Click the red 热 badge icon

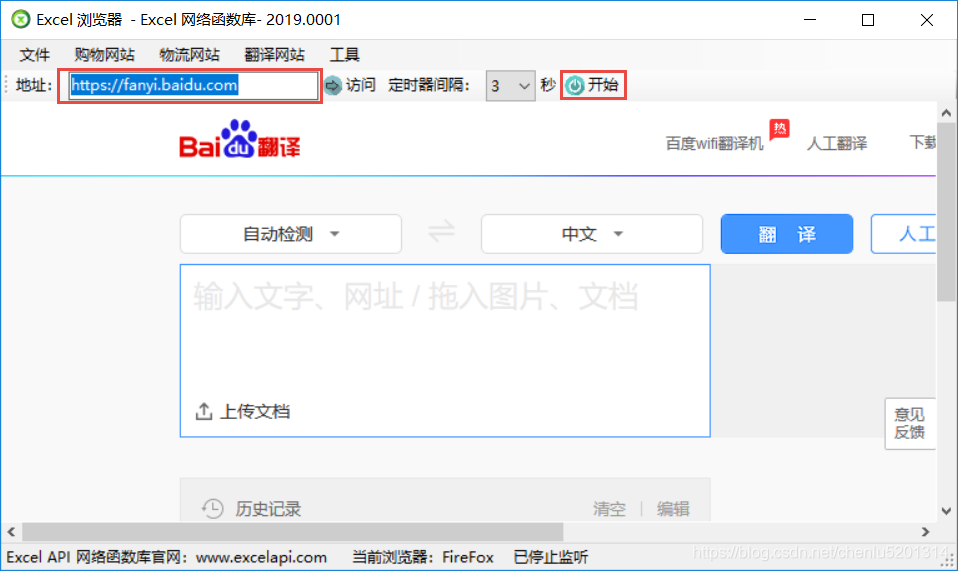(779, 129)
